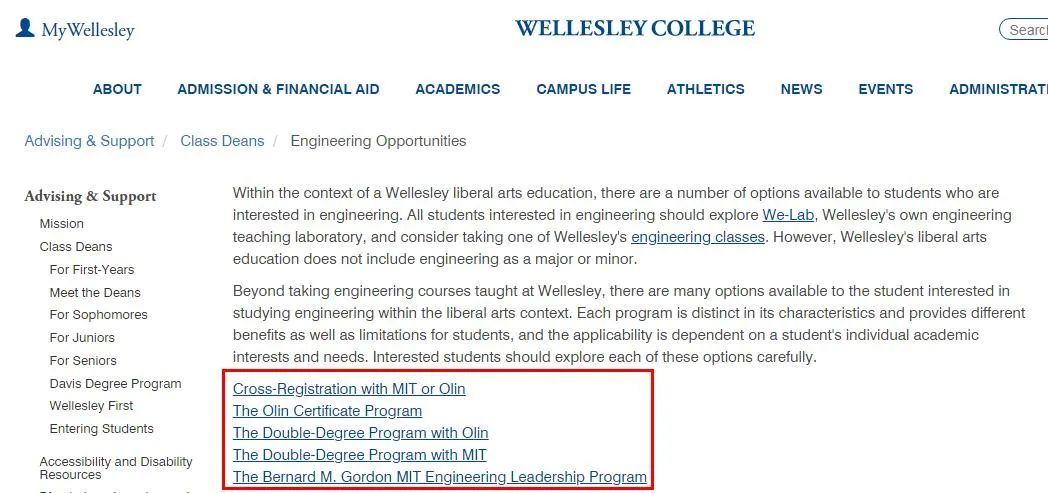Open Cross-Registration with MIT or Olin
This screenshot has width=1048, height=493.
349,389
